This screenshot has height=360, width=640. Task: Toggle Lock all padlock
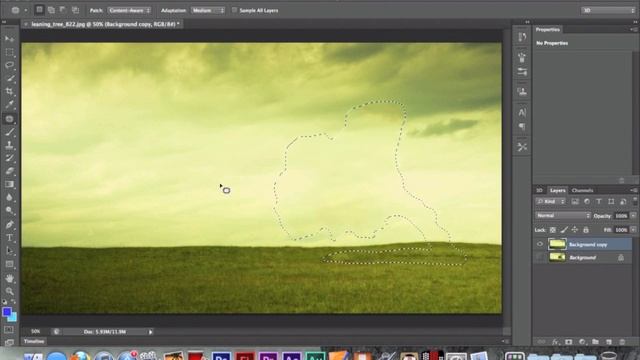pos(586,230)
